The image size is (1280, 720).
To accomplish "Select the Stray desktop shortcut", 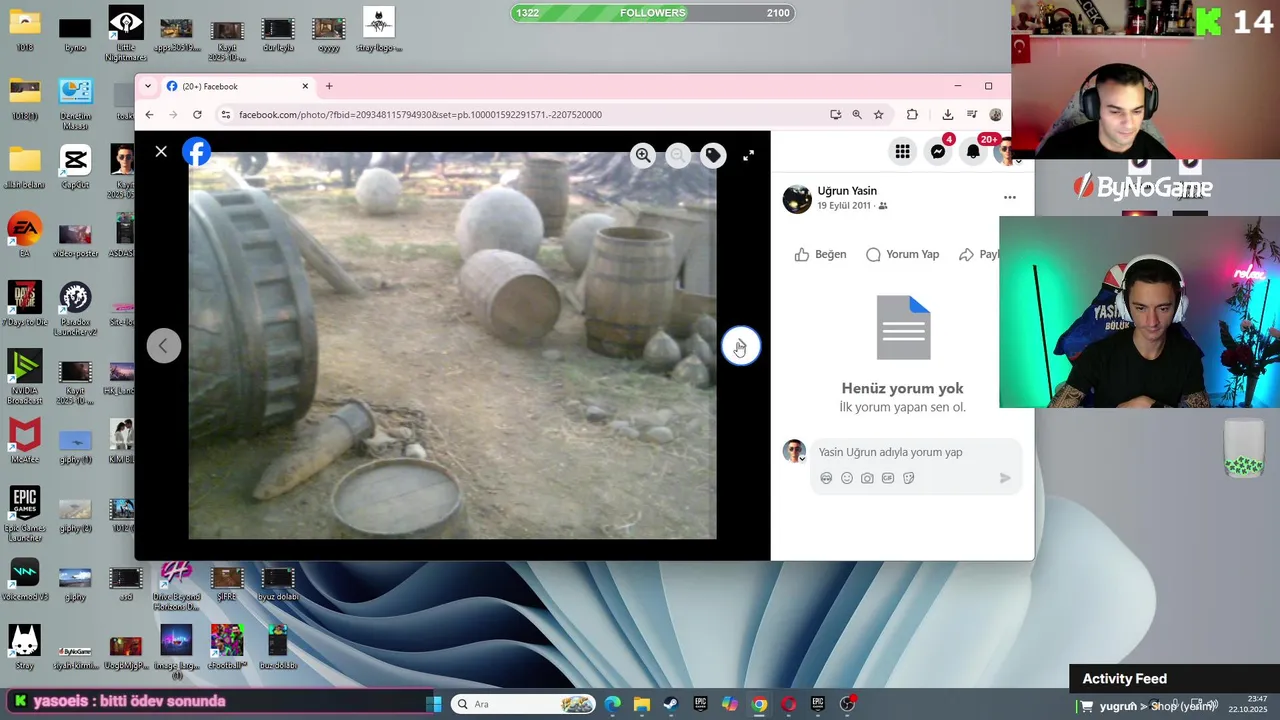I will pyautogui.click(x=25, y=647).
